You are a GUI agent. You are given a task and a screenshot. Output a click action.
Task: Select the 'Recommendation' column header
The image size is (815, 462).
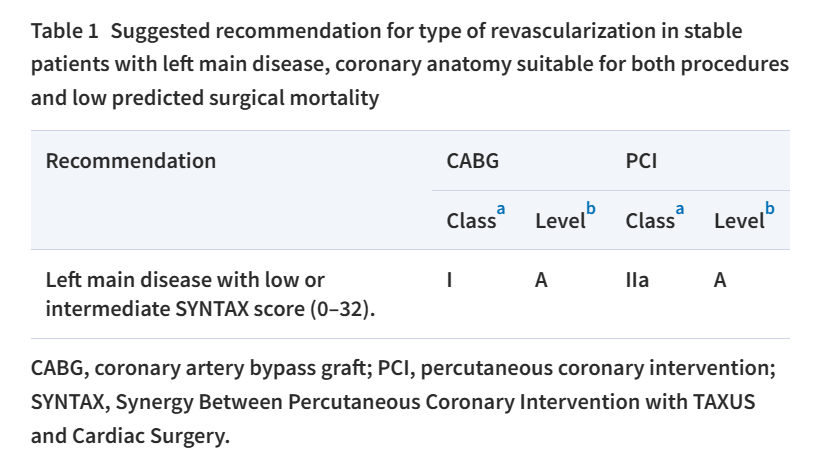coord(130,161)
